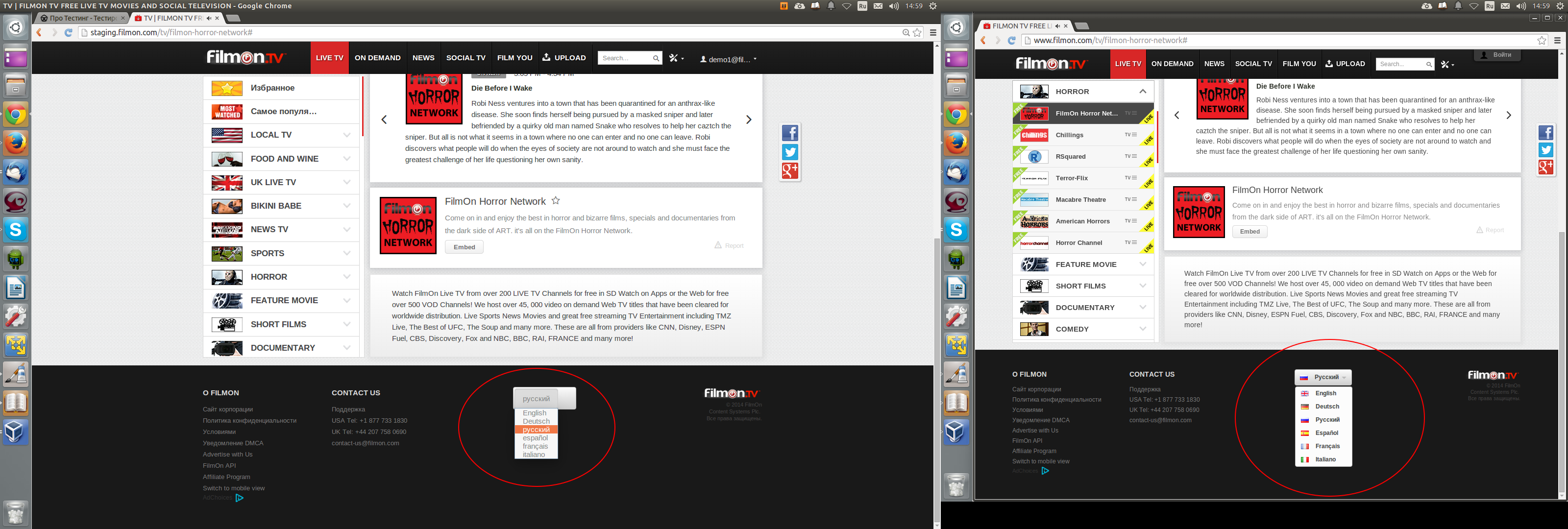Click Facebook share icon in www.filmon.com window
The height and width of the screenshot is (529, 1568).
point(1545,133)
